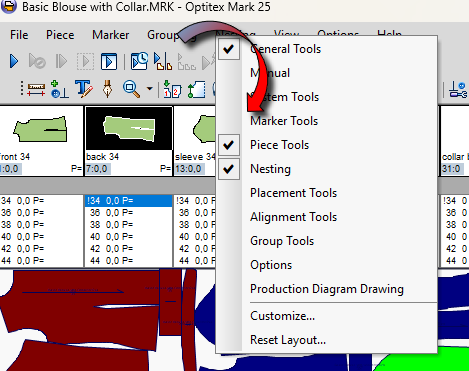Select the fountain pen nib tool icon
The height and width of the screenshot is (371, 469).
click(x=107, y=89)
